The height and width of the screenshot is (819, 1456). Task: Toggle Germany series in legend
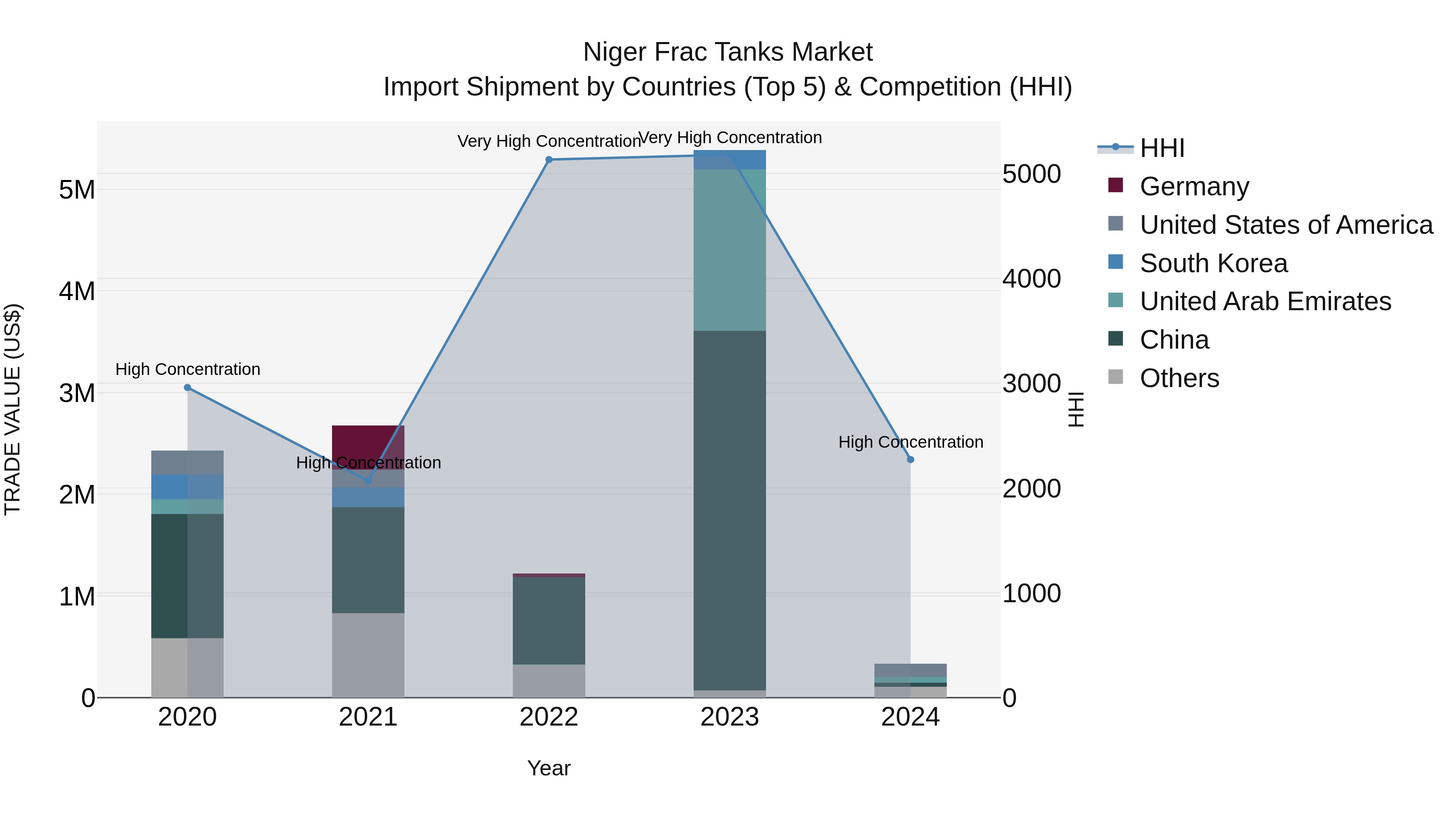pos(1179,186)
